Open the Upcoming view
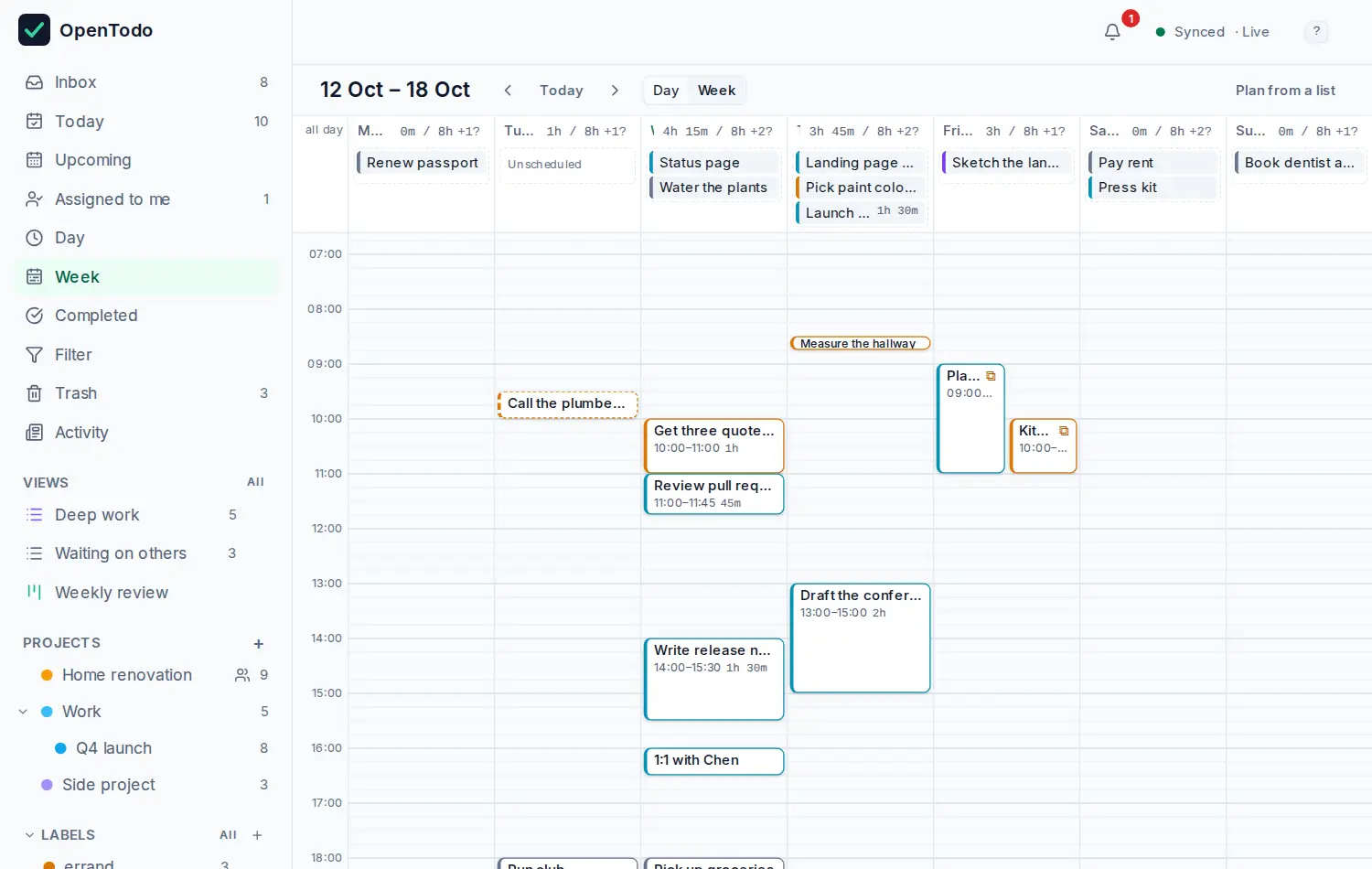Screen dimensions: 1372x869 pyautogui.click(x=146, y=160)
